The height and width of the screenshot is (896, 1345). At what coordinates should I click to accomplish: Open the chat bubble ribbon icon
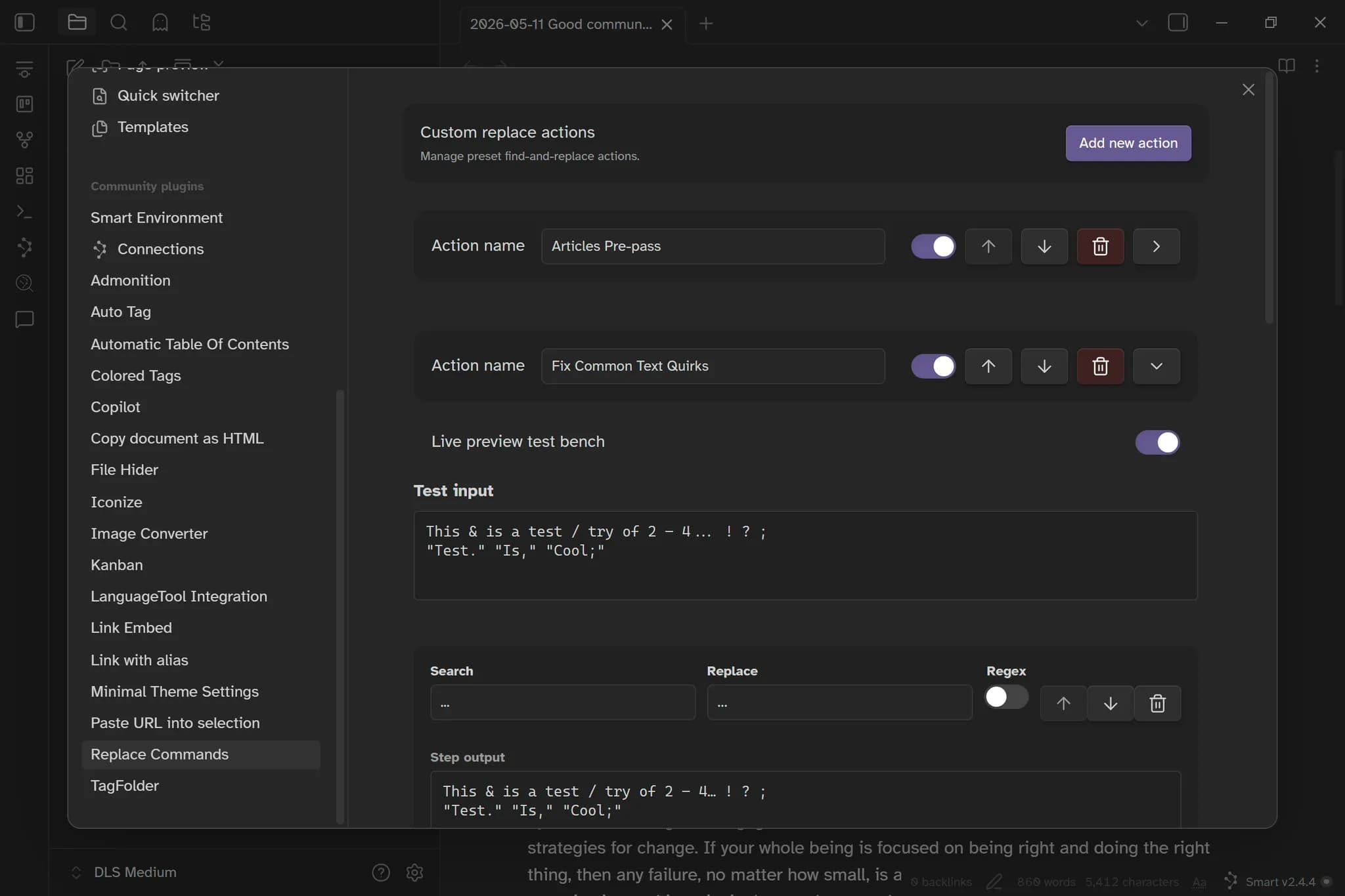24,319
